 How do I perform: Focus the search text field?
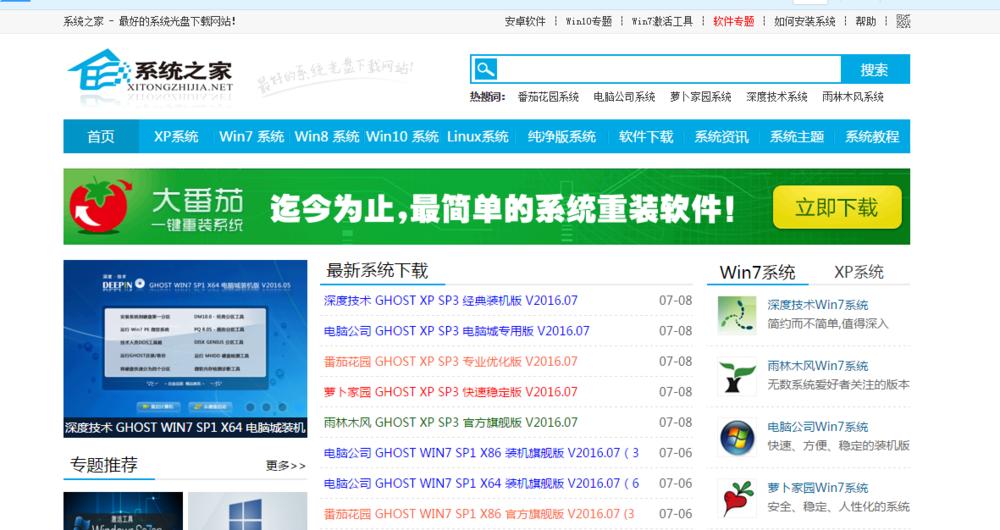(668, 69)
